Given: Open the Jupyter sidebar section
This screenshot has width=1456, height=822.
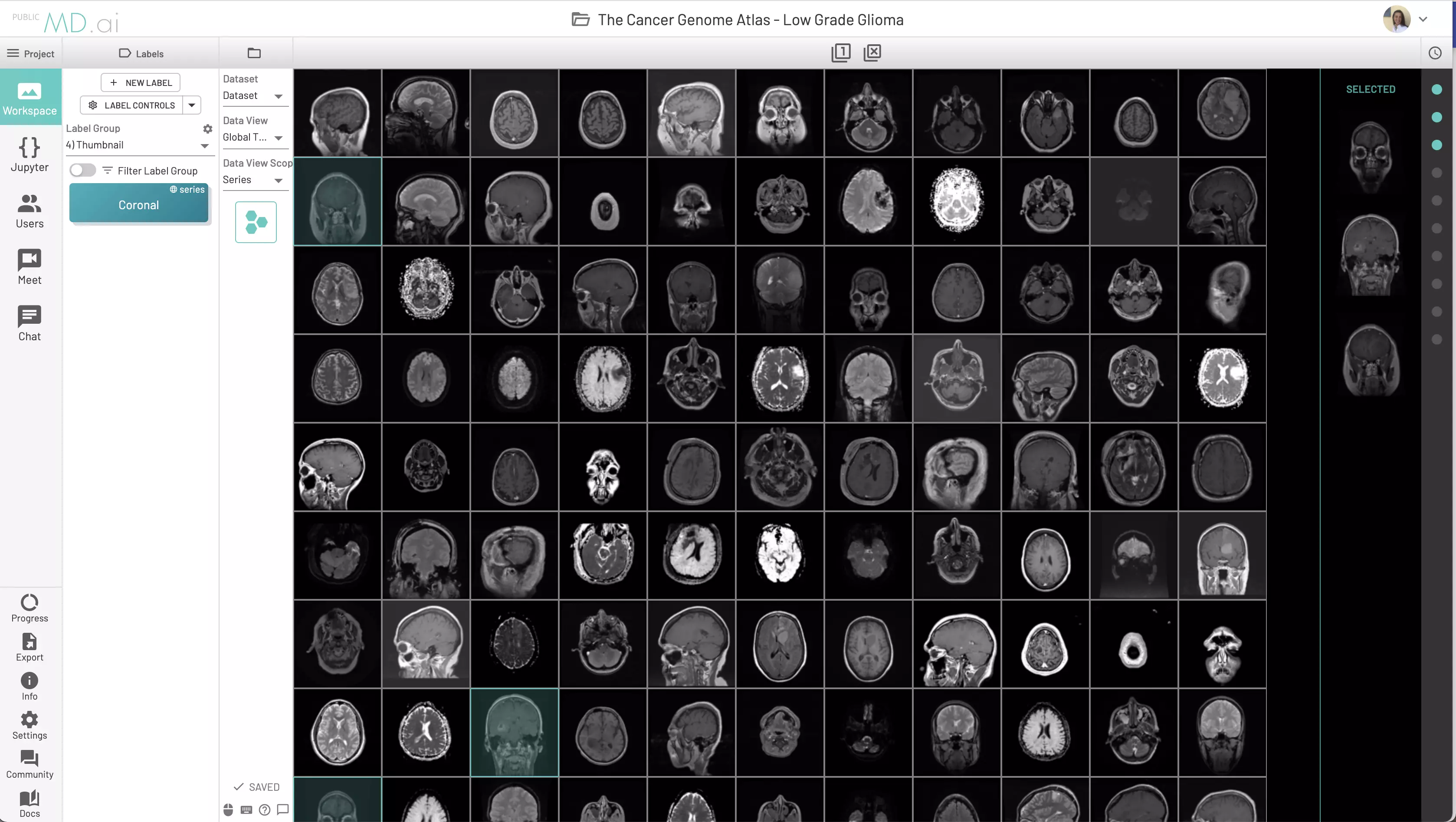Looking at the screenshot, I should [x=30, y=154].
